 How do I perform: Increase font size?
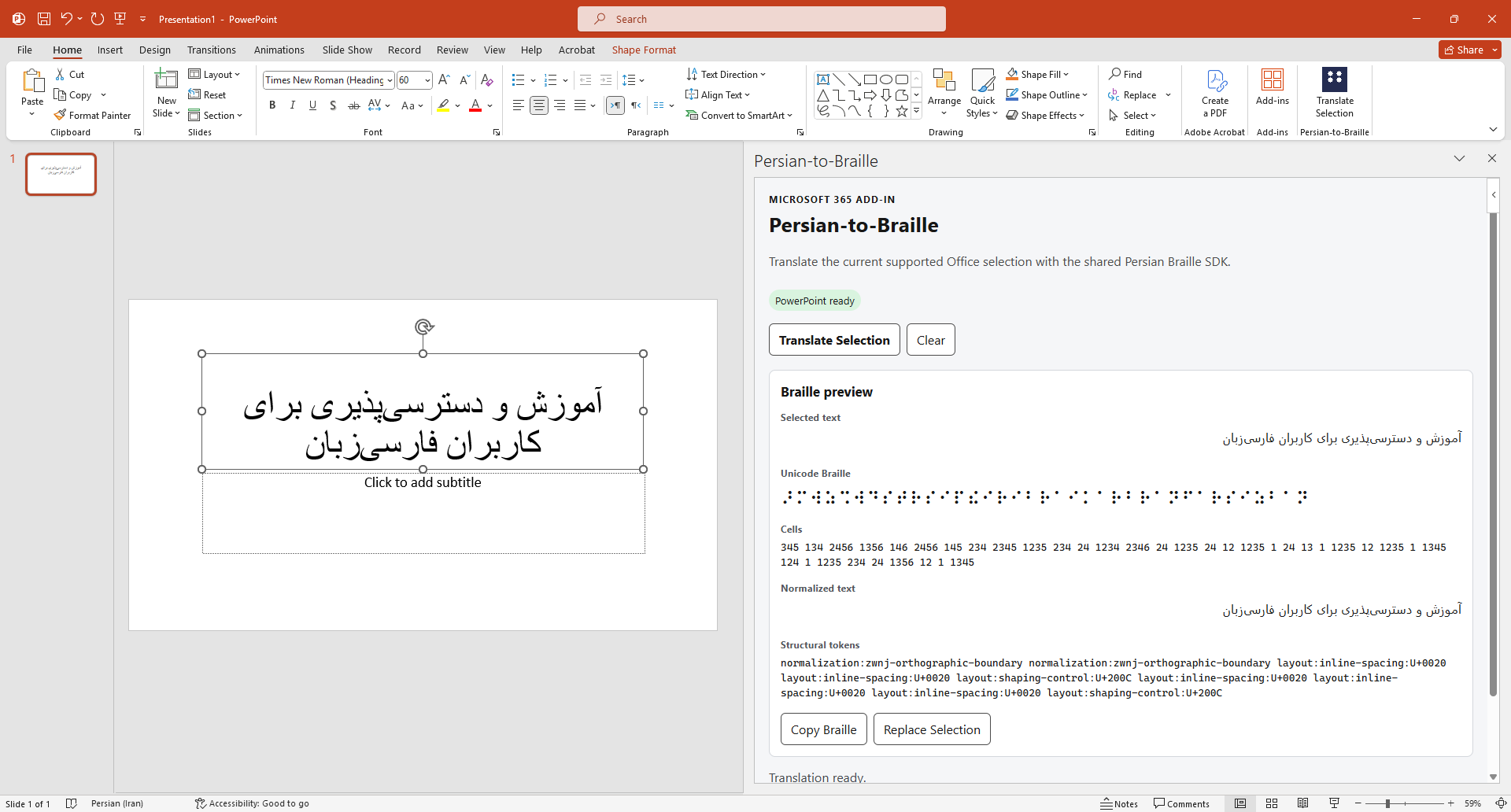[444, 79]
